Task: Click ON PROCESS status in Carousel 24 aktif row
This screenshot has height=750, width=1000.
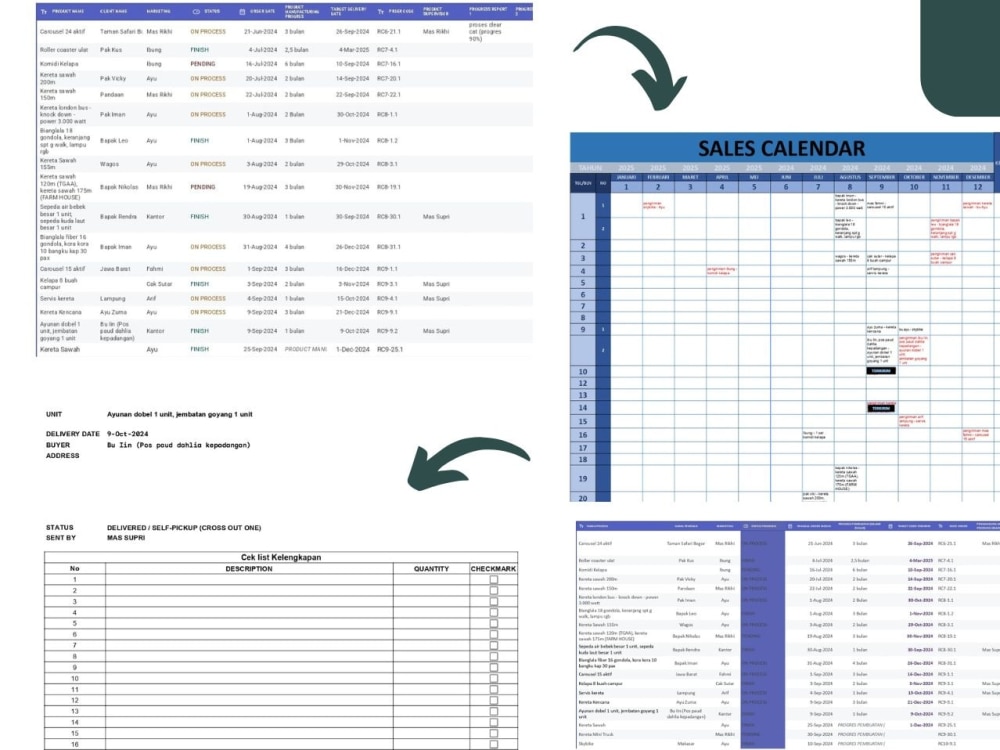Action: tap(208, 31)
